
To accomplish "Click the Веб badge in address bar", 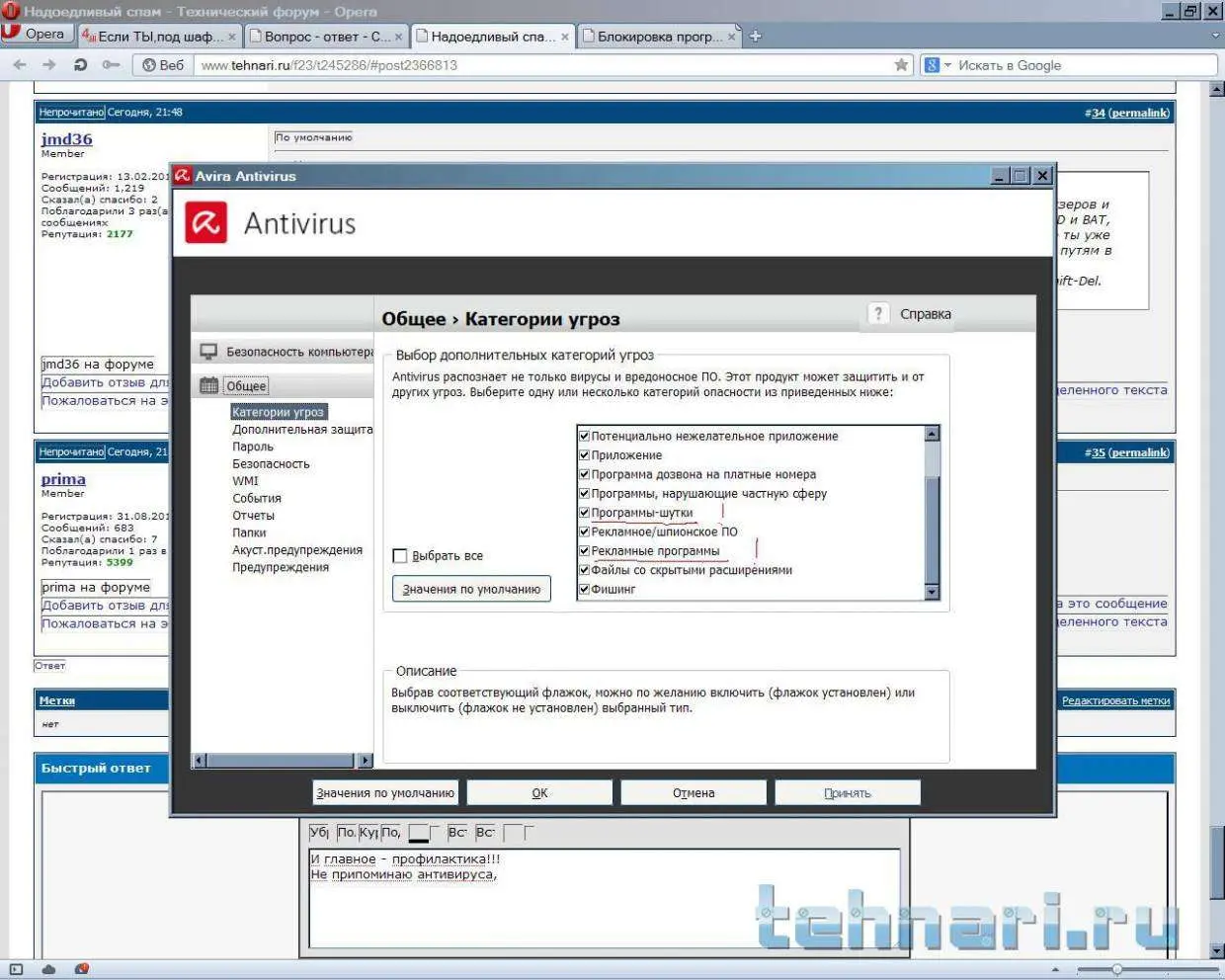I will (163, 65).
